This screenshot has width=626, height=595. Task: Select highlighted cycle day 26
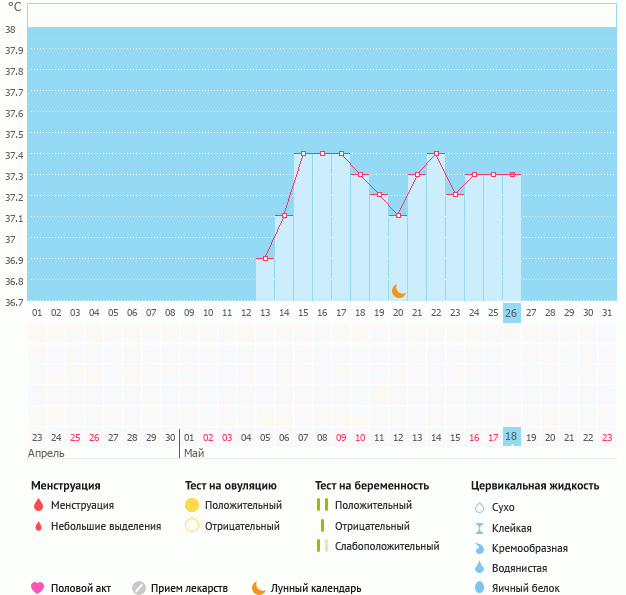tap(511, 313)
